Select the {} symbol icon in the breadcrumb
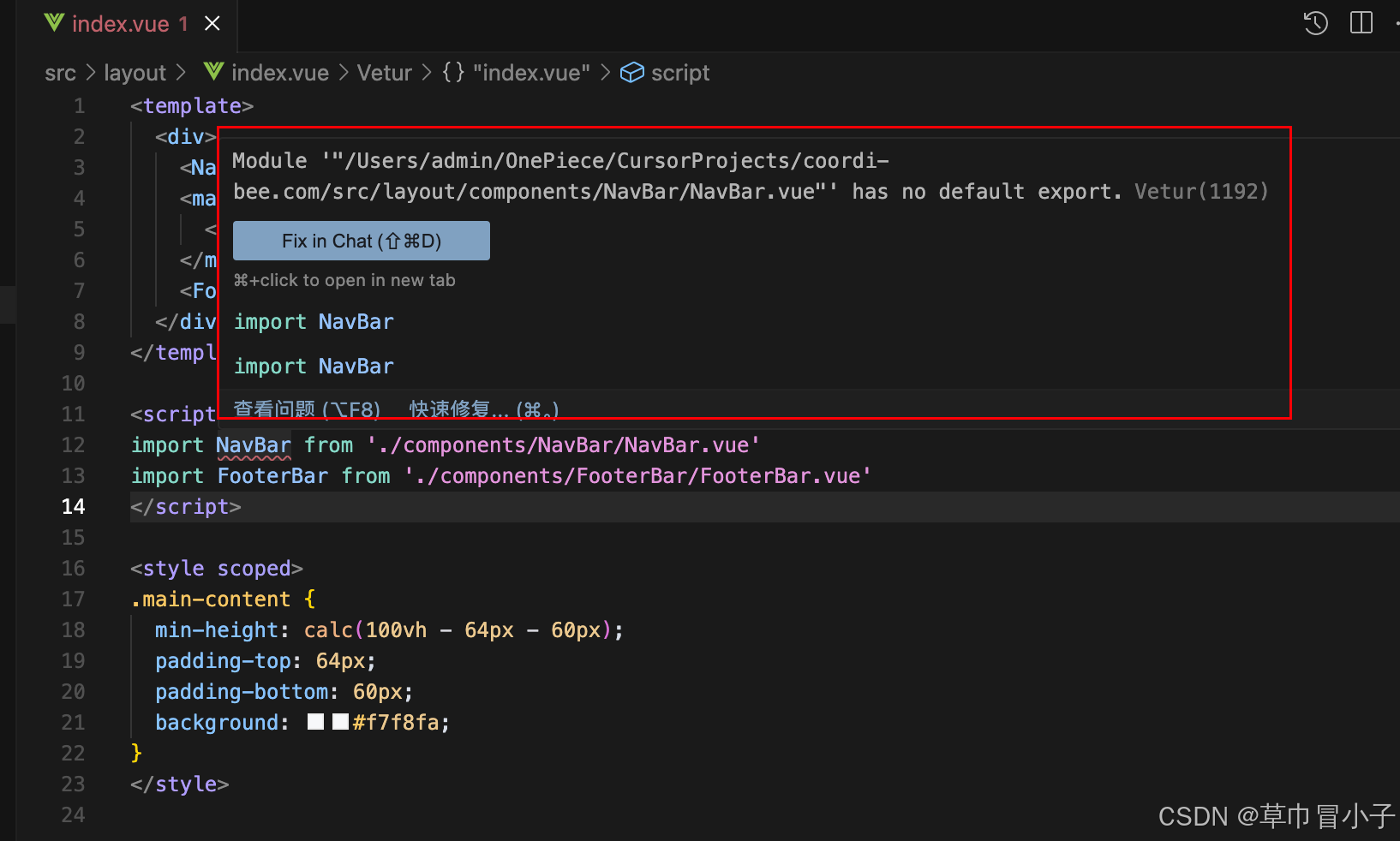This screenshot has height=841, width=1400. click(452, 73)
